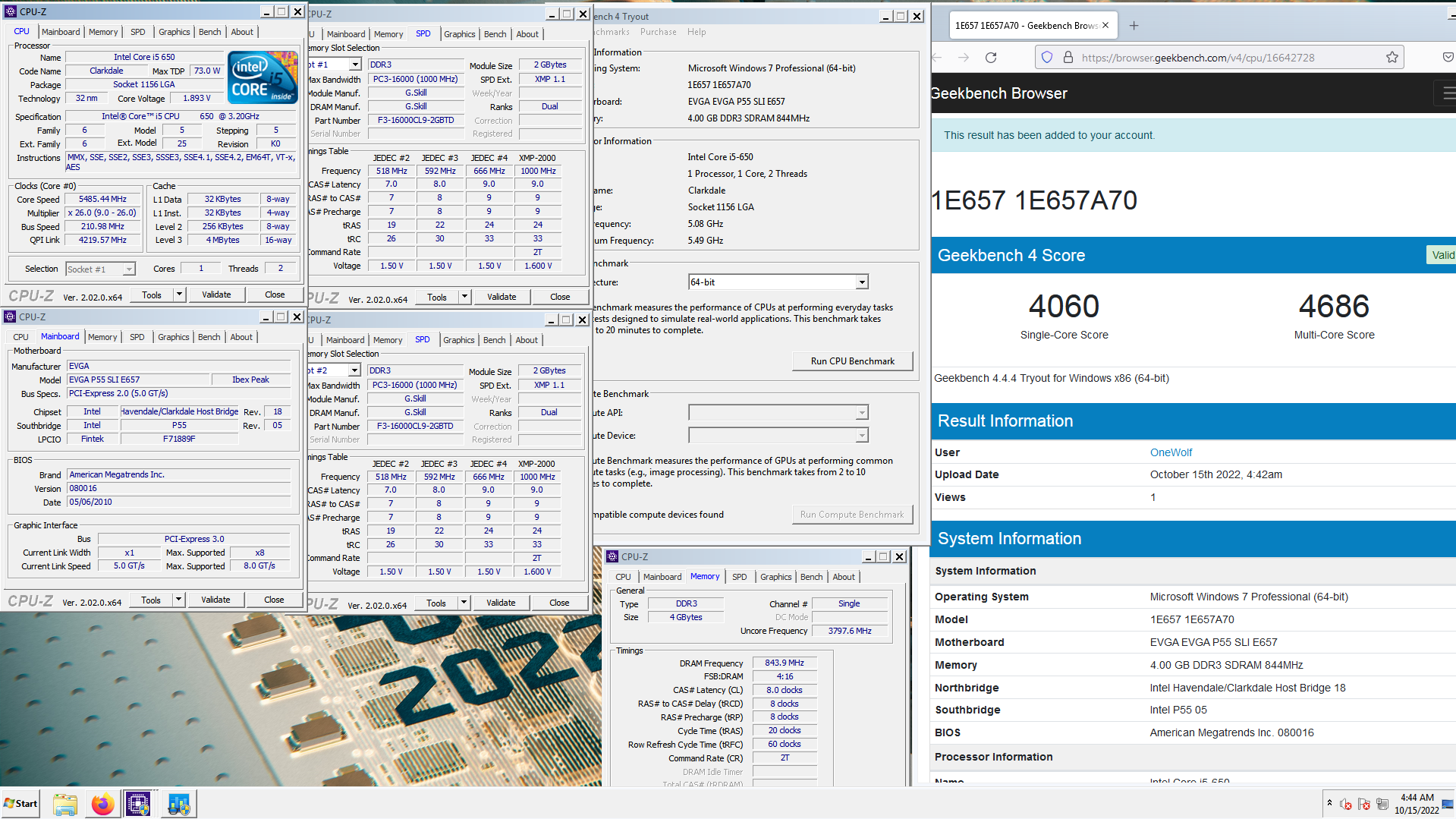Click the Run Compute Benchmark button
1456x819 pixels.
tap(852, 515)
